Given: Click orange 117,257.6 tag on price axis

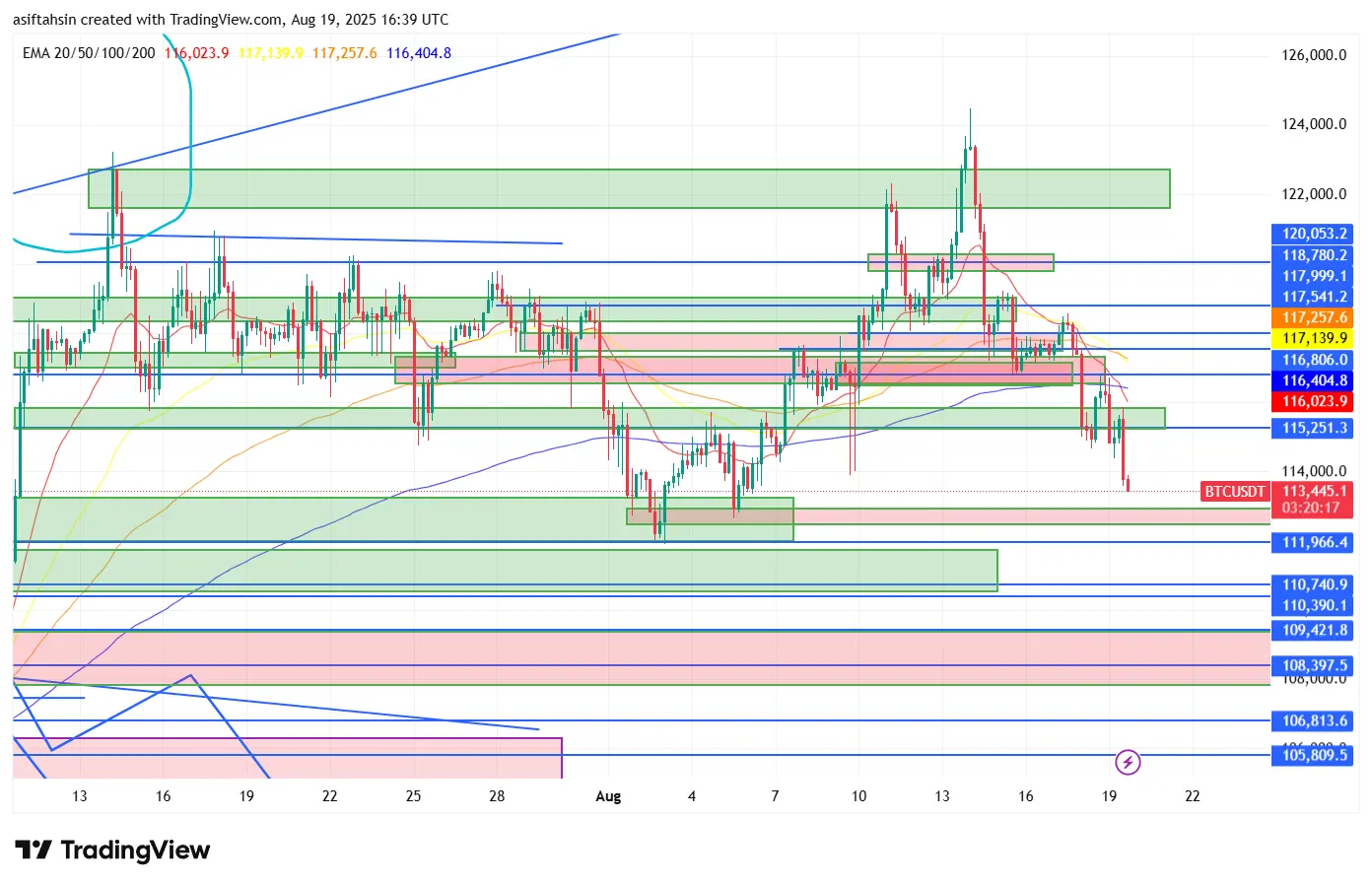Looking at the screenshot, I should [1313, 317].
